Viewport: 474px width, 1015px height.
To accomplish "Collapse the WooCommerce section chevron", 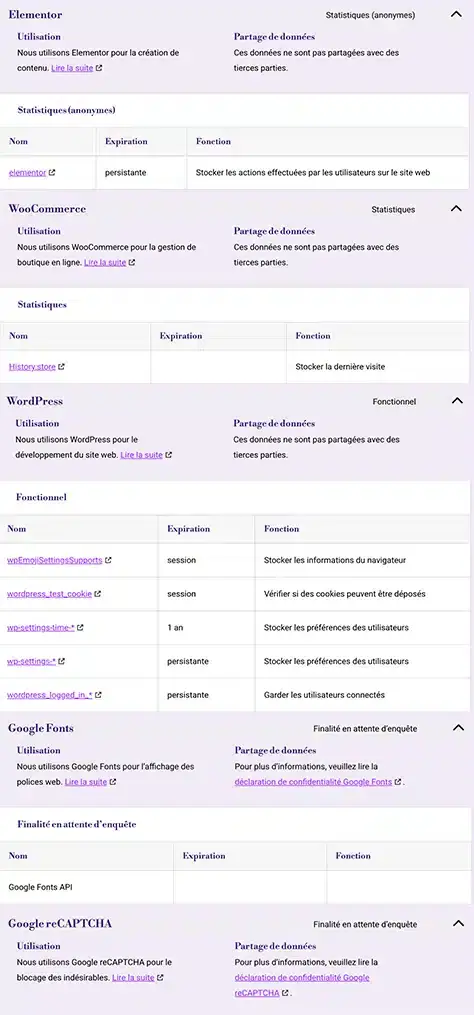I will click(456, 208).
